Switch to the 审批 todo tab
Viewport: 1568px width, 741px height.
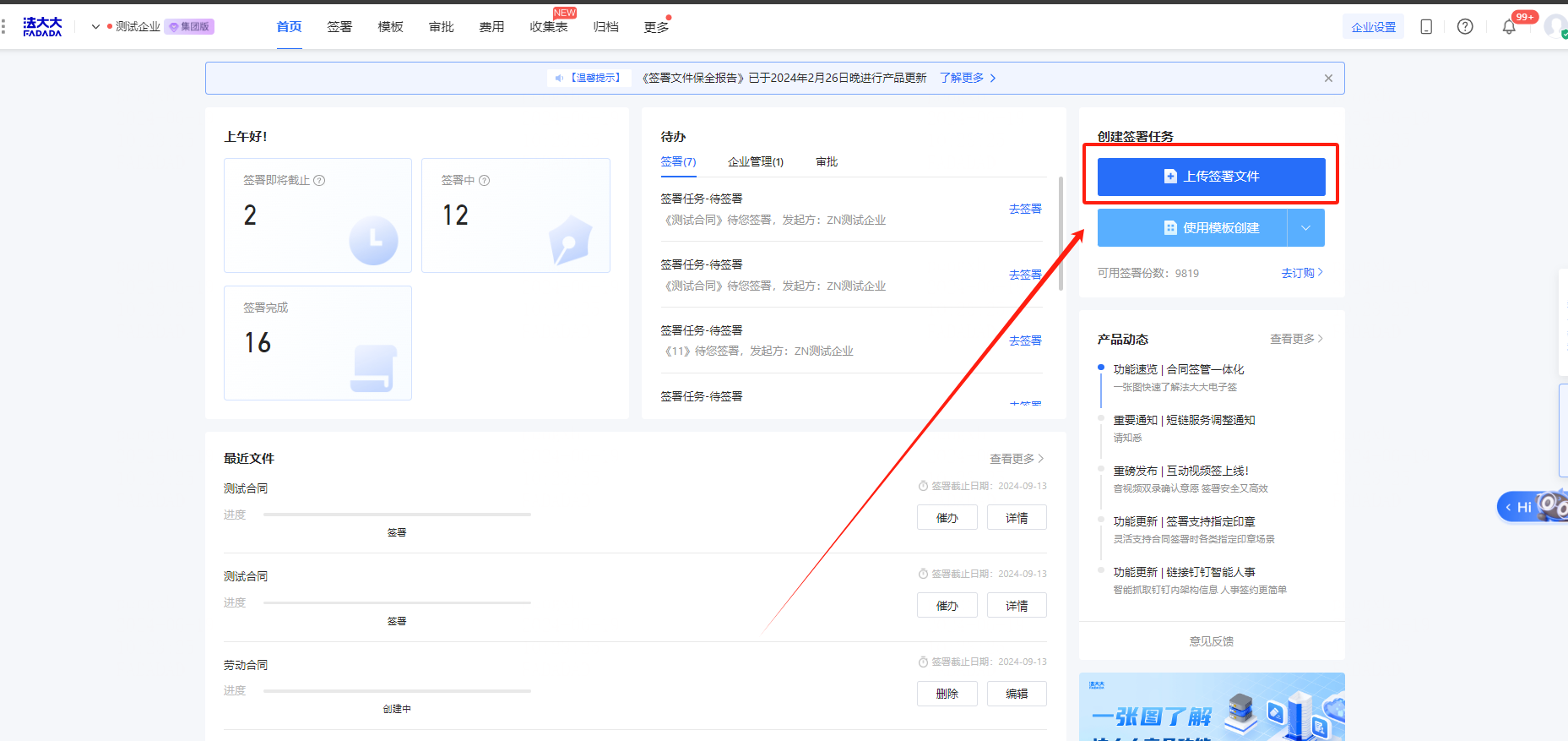pyautogui.click(x=827, y=161)
